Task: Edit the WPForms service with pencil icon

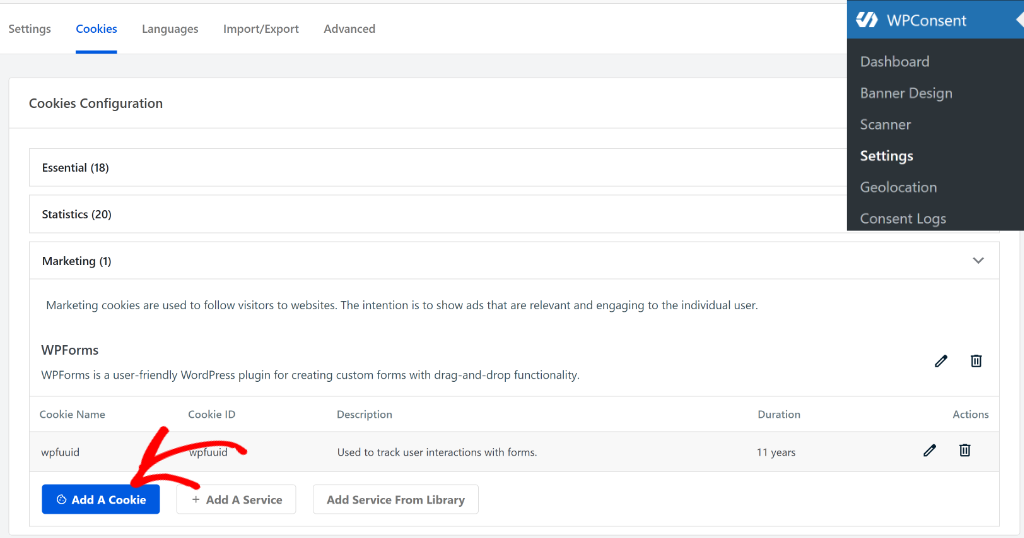Action: [x=940, y=361]
